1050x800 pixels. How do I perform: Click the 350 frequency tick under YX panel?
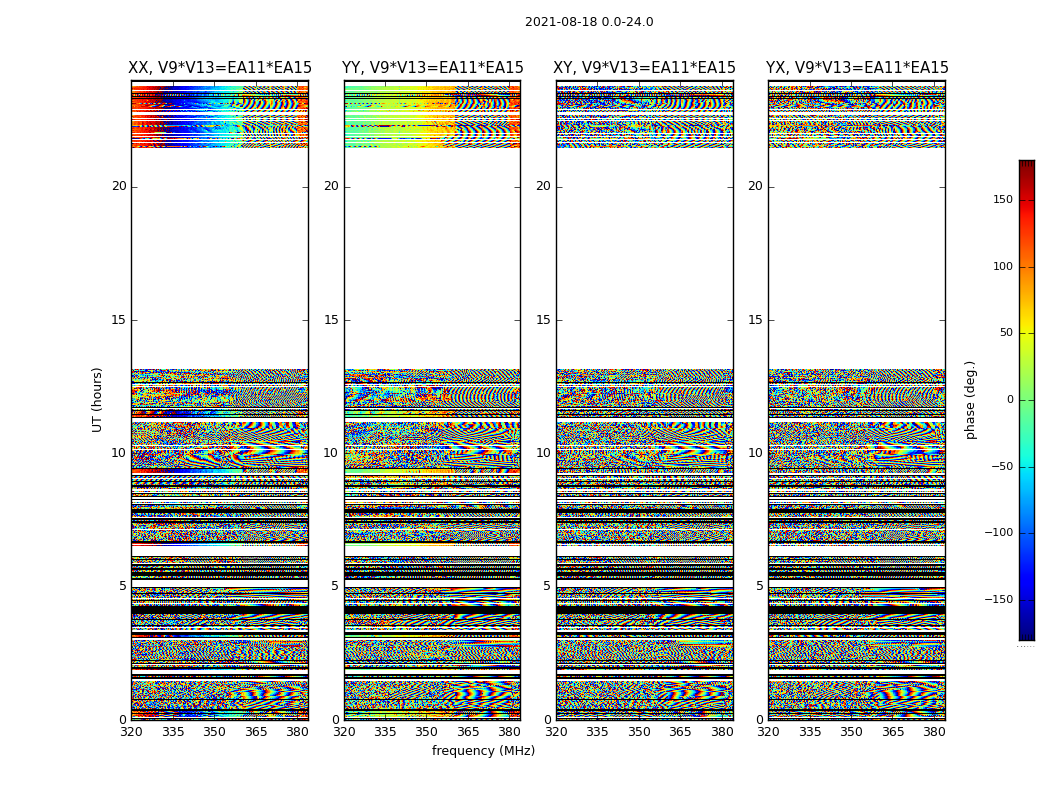pos(851,732)
